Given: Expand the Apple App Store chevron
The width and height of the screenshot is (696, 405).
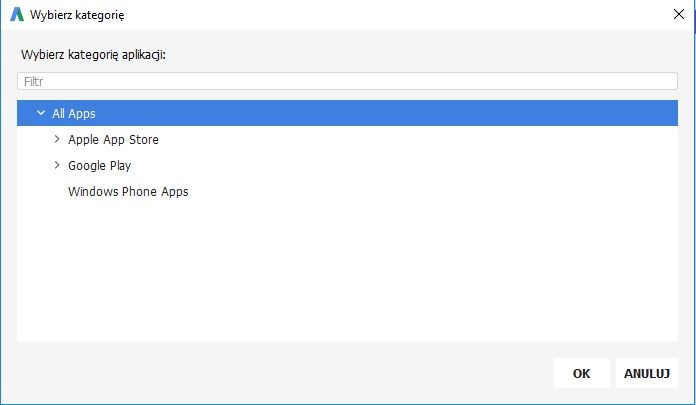Looking at the screenshot, I should (x=57, y=139).
